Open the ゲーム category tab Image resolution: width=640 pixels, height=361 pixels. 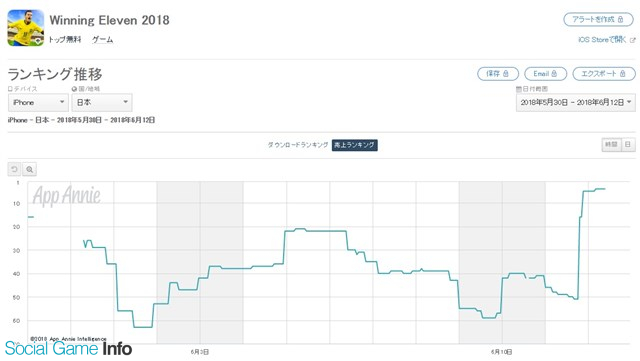(102, 40)
